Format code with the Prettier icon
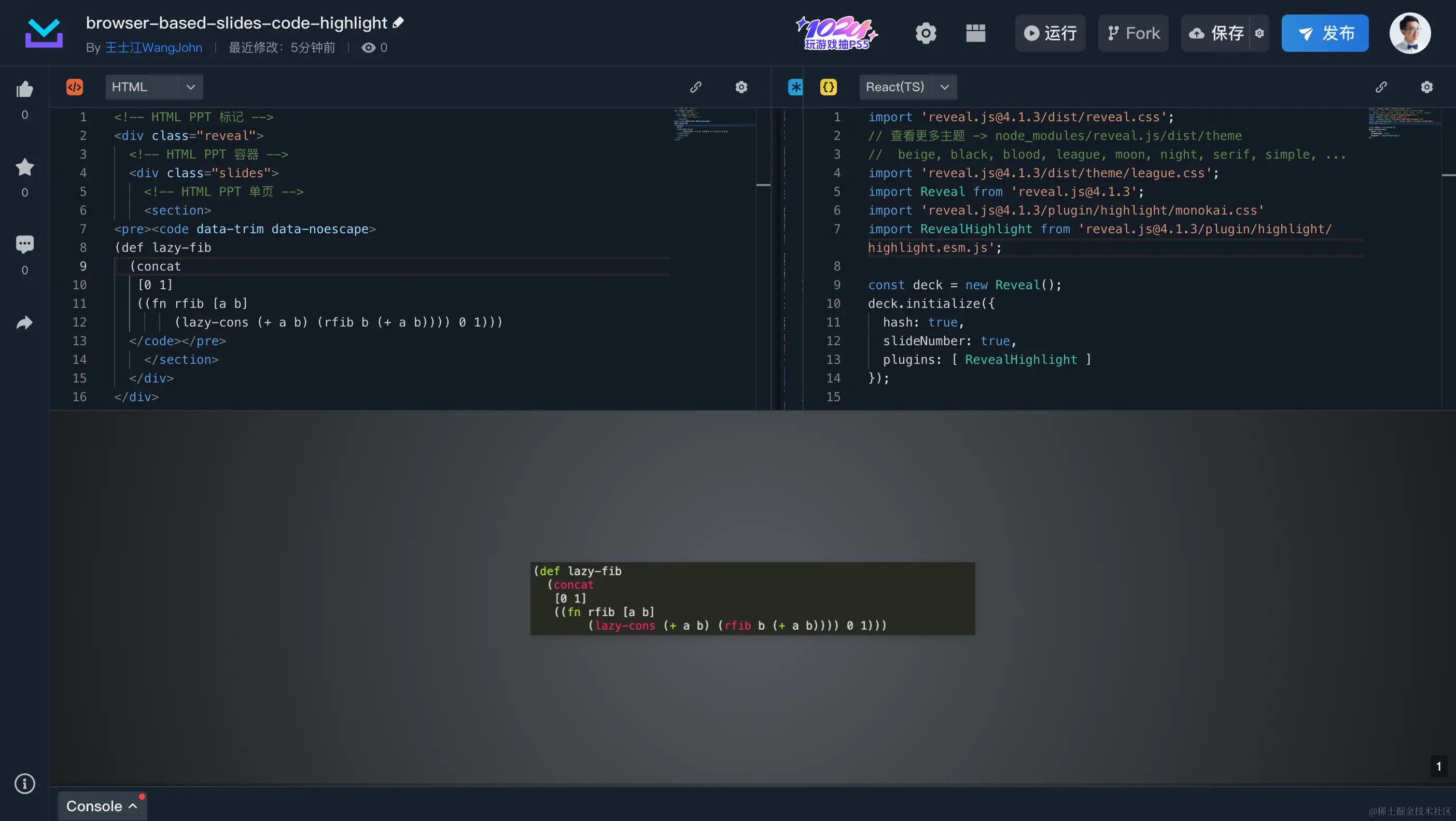Viewport: 1456px width, 821px height. (x=795, y=87)
